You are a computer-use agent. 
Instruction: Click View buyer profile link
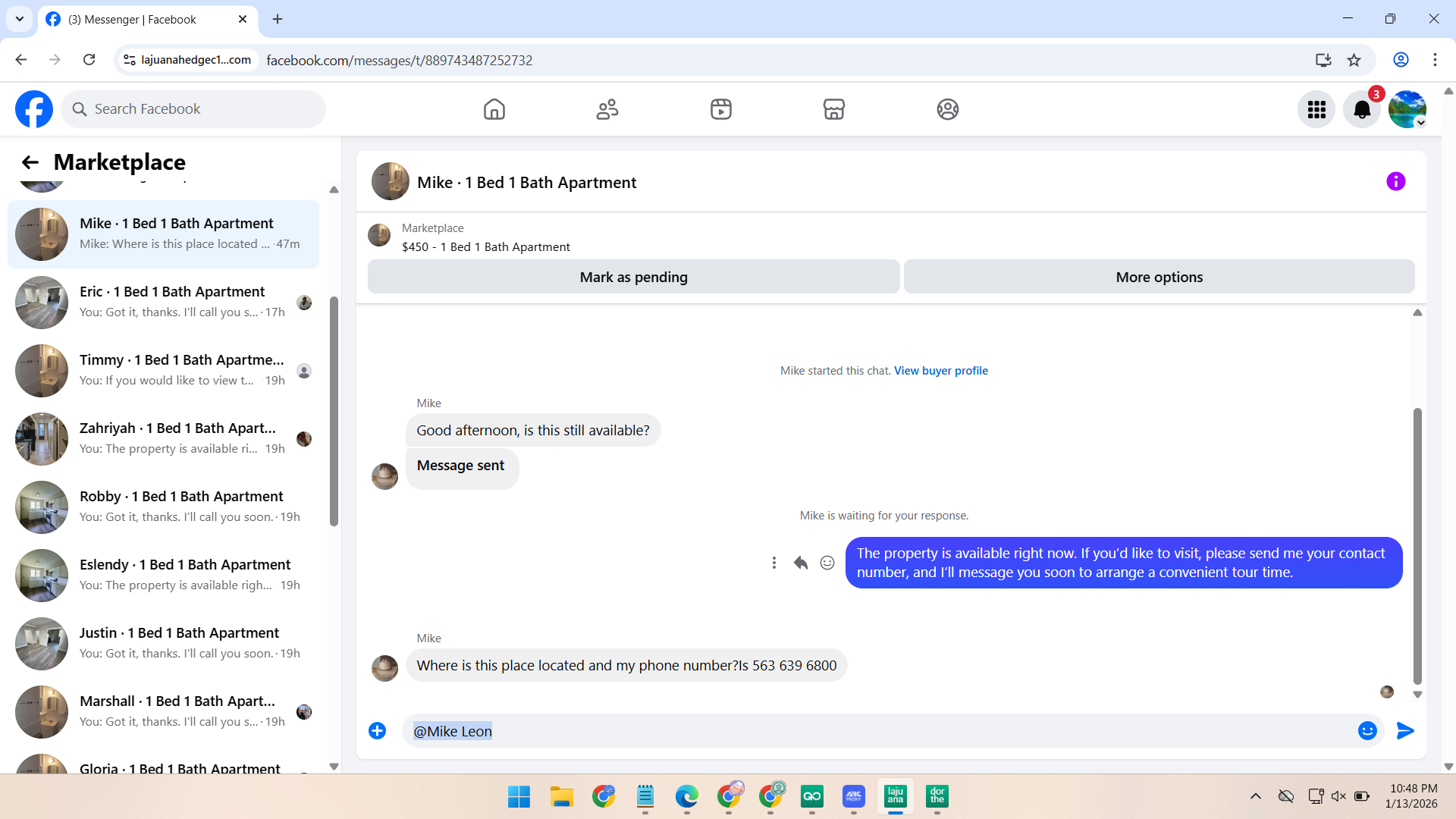tap(940, 371)
